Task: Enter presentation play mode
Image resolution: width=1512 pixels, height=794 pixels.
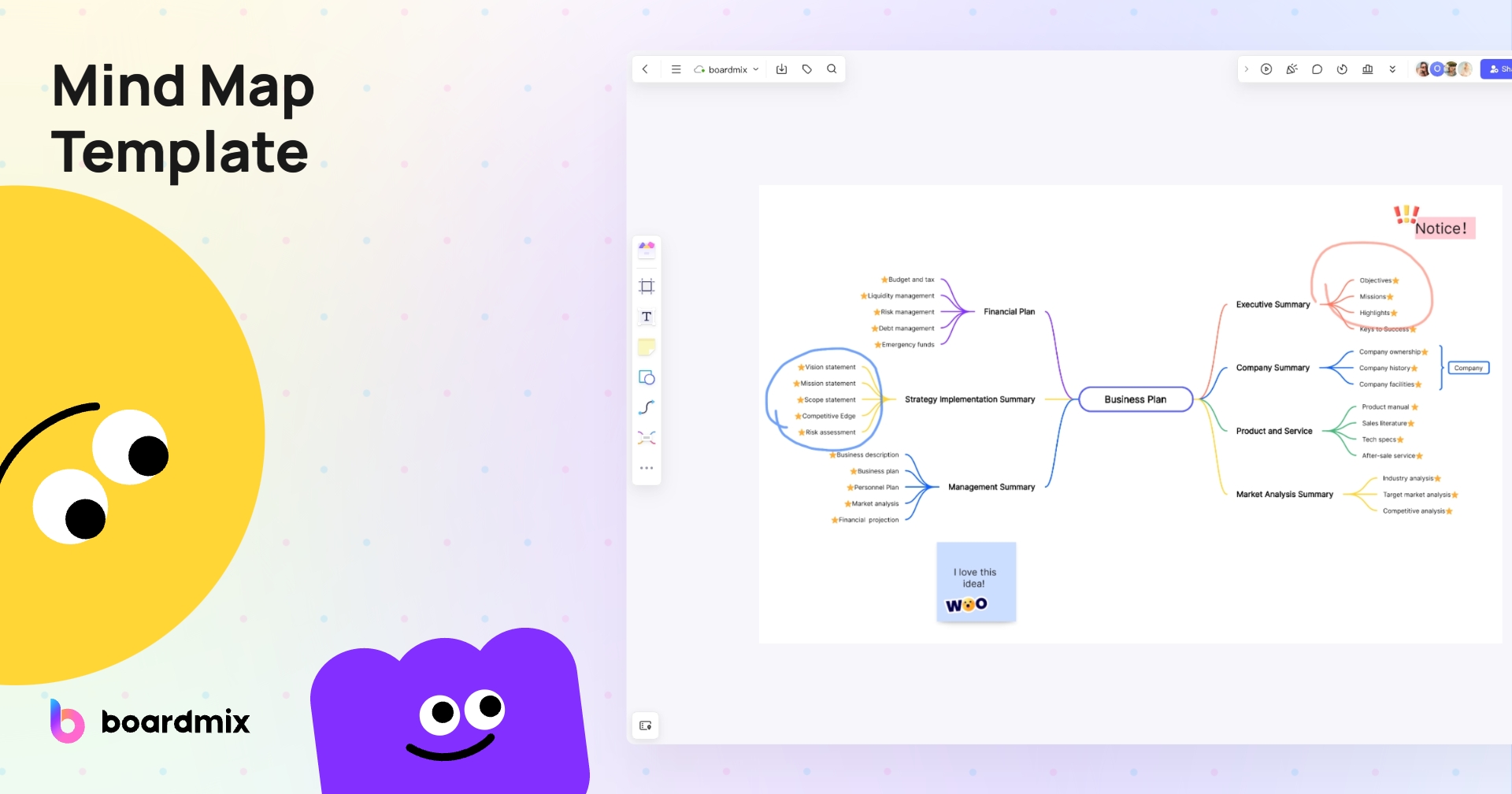Action: [1266, 69]
